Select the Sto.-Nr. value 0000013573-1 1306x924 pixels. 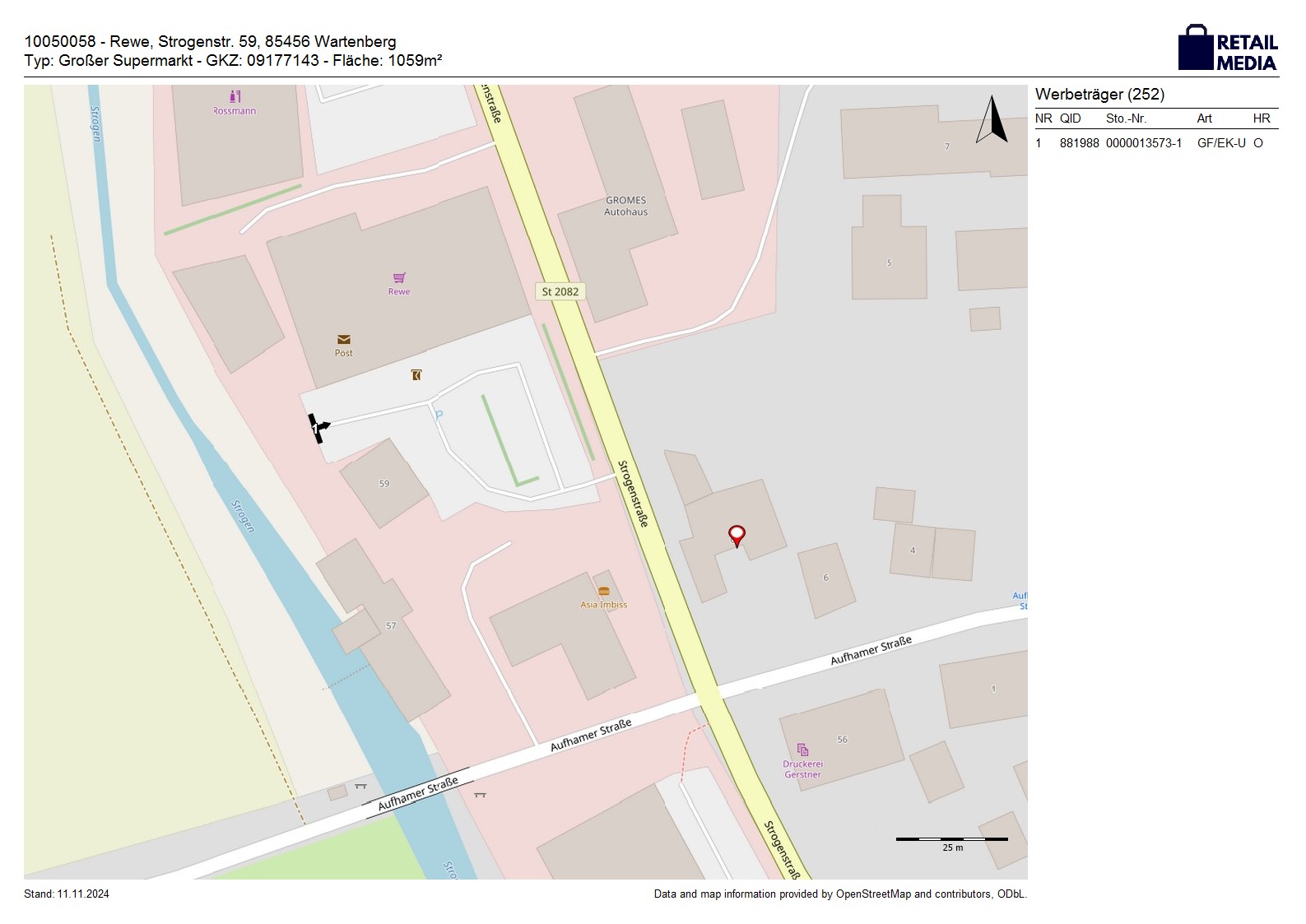[x=1143, y=143]
